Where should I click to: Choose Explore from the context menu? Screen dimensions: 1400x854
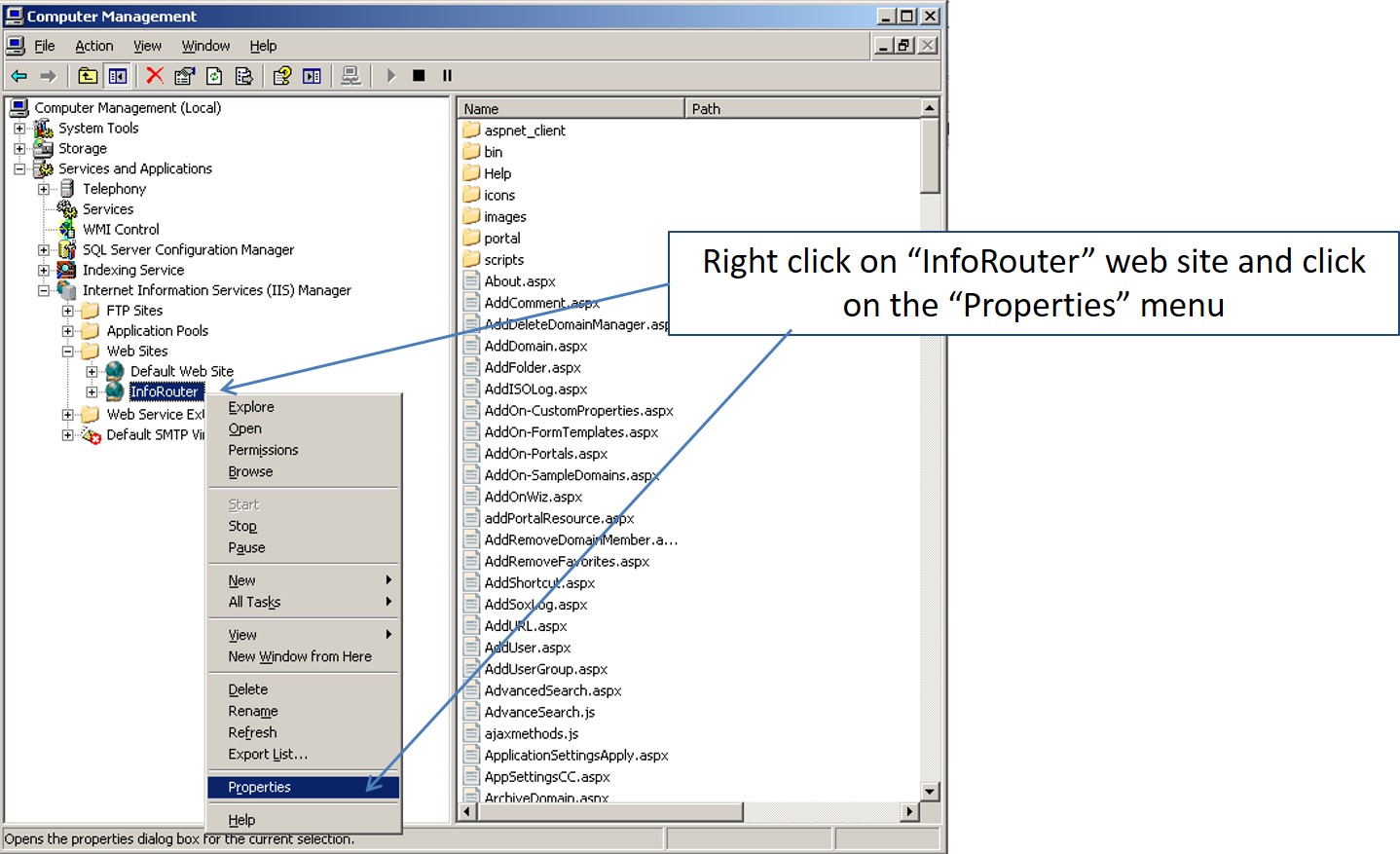304,407
